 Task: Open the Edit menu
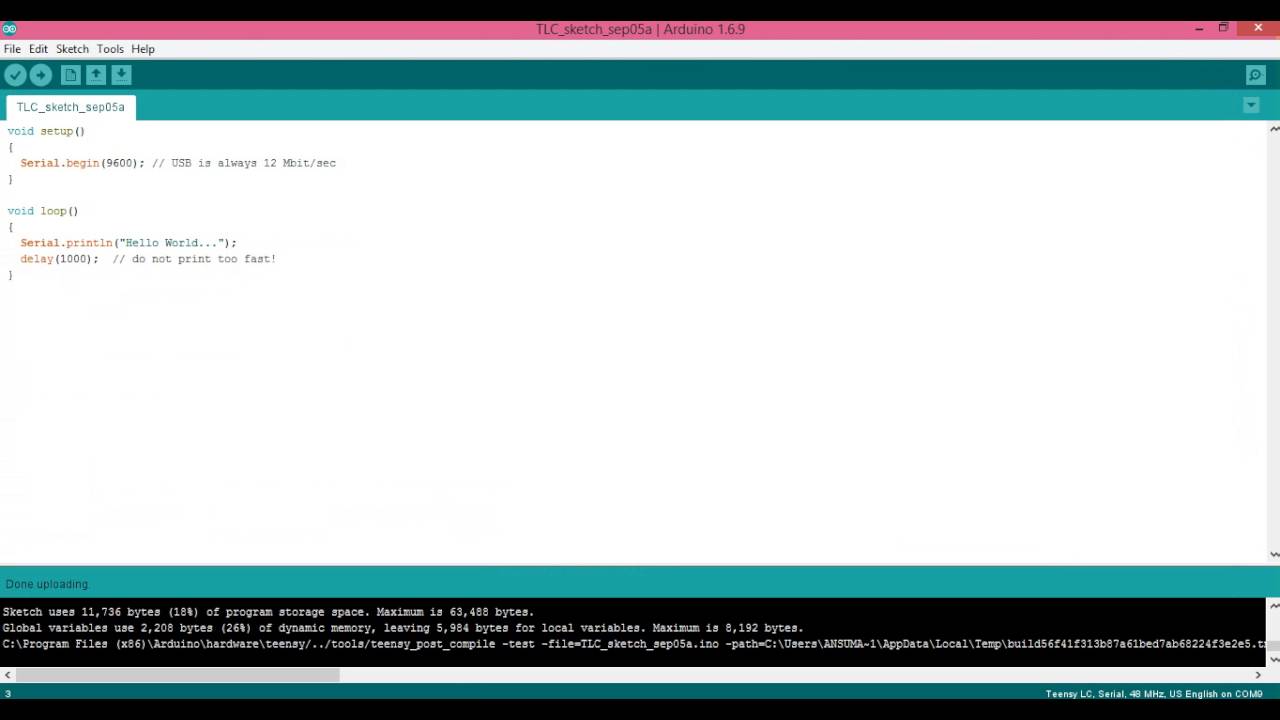pyautogui.click(x=38, y=49)
